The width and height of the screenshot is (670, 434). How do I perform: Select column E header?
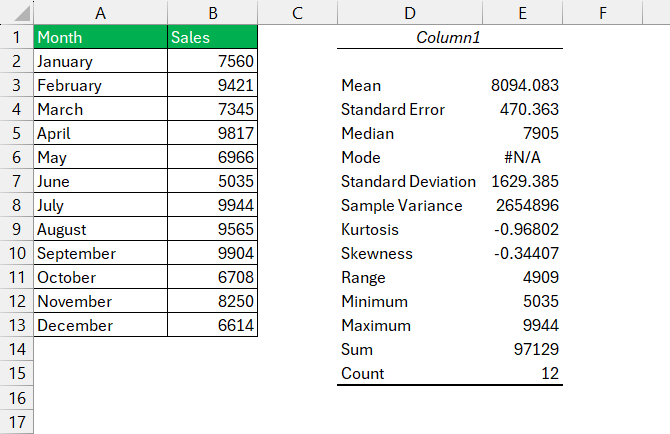523,12
